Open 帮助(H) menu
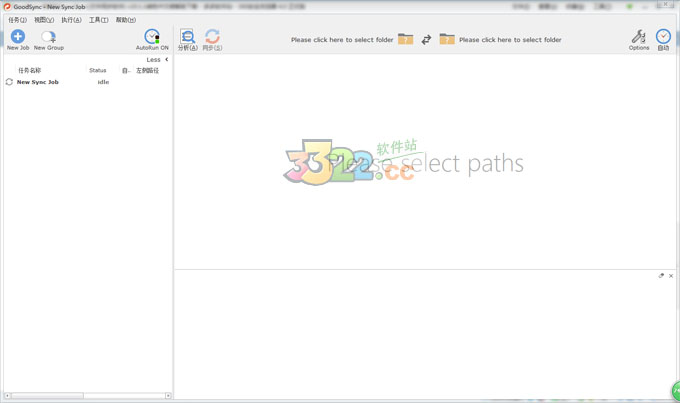The height and width of the screenshot is (403, 680). 126,20
